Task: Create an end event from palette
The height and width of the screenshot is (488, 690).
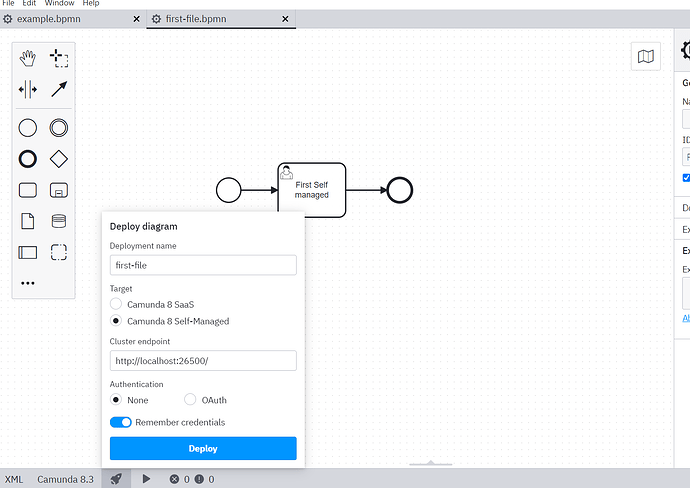Action: click(x=28, y=159)
